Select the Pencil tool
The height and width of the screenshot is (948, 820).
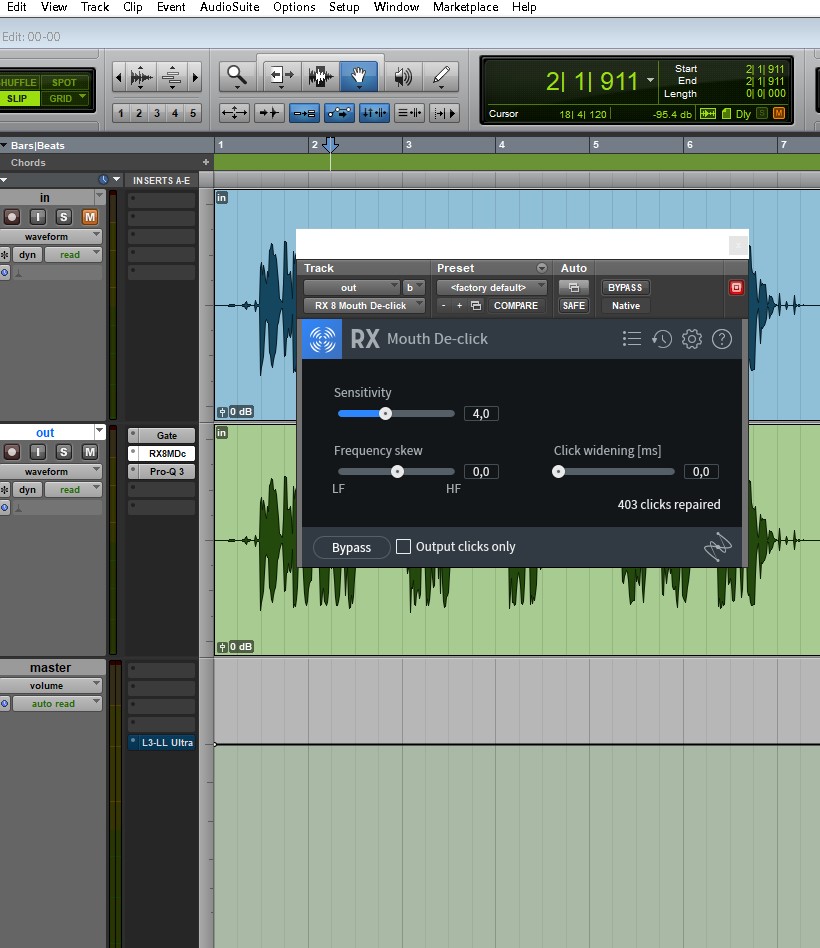pos(441,76)
